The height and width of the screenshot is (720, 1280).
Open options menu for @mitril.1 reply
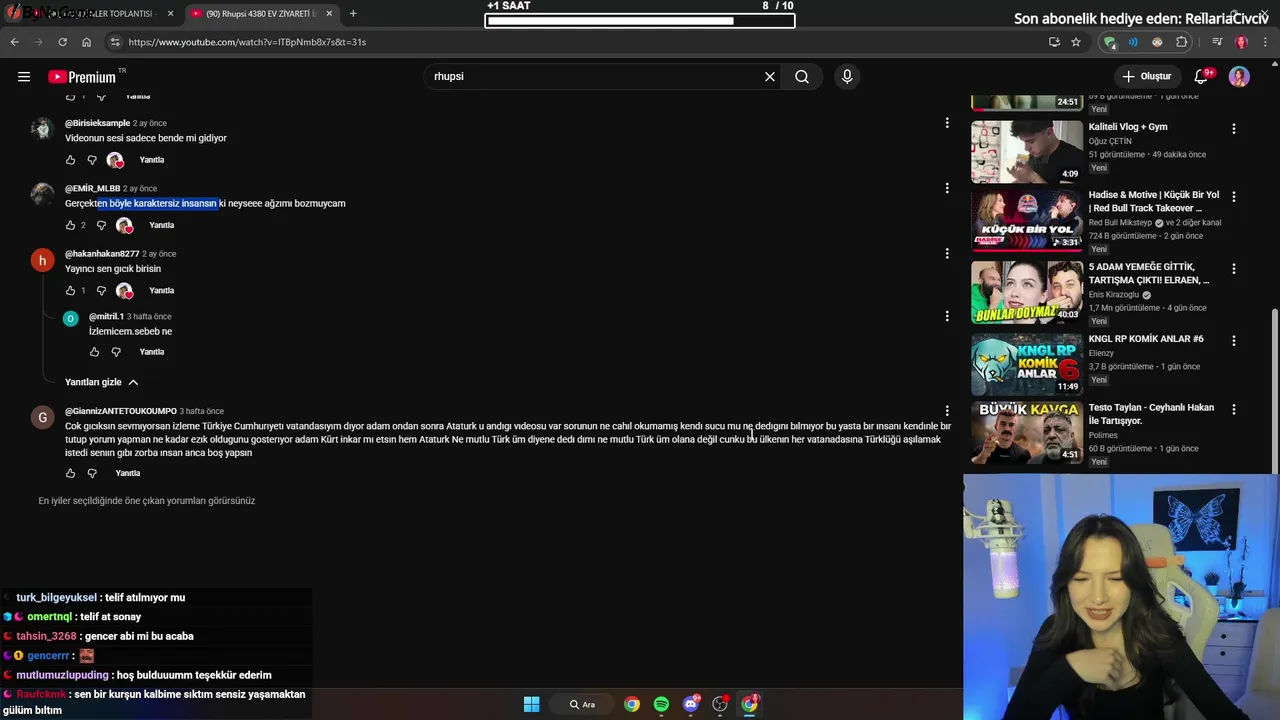(947, 316)
